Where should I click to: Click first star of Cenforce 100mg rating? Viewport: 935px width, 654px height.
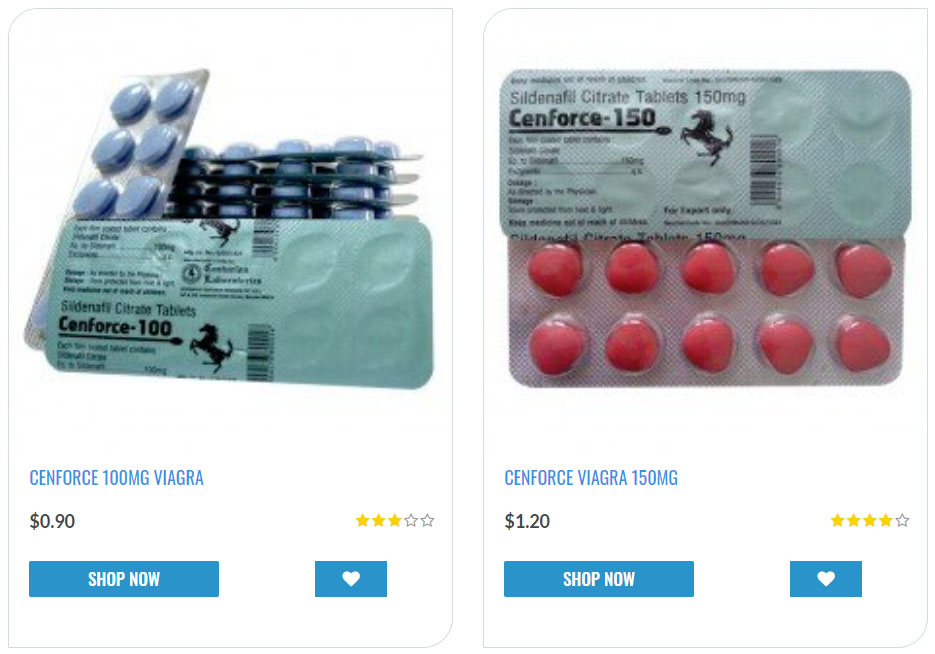click(x=363, y=520)
